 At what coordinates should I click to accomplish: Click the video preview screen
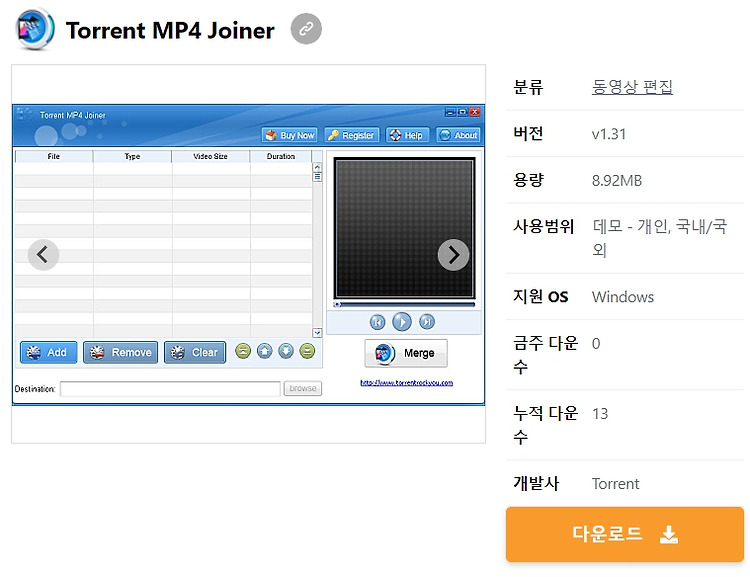[404, 228]
